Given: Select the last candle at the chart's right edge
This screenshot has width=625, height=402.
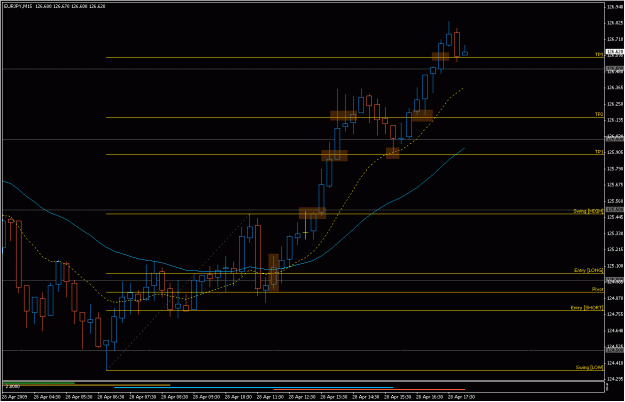Looking at the screenshot, I should 465,51.
